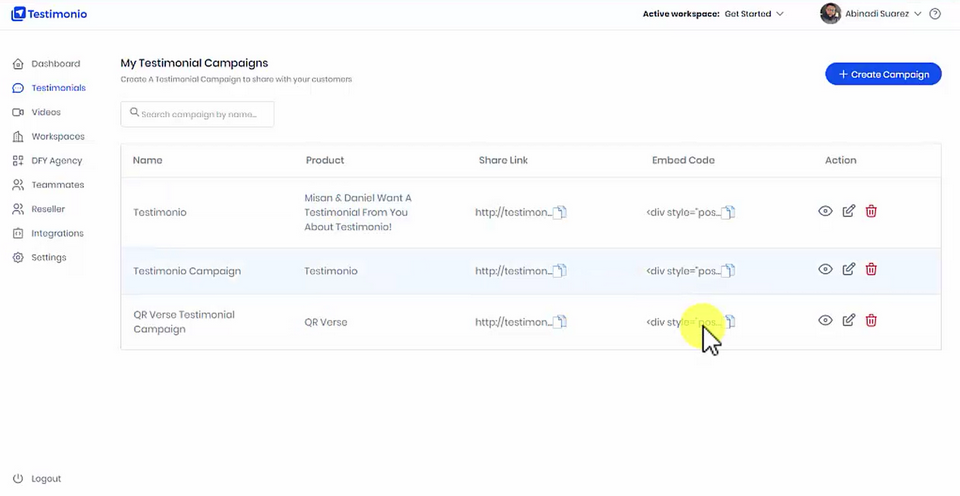Click the Share Link column header

503,160
